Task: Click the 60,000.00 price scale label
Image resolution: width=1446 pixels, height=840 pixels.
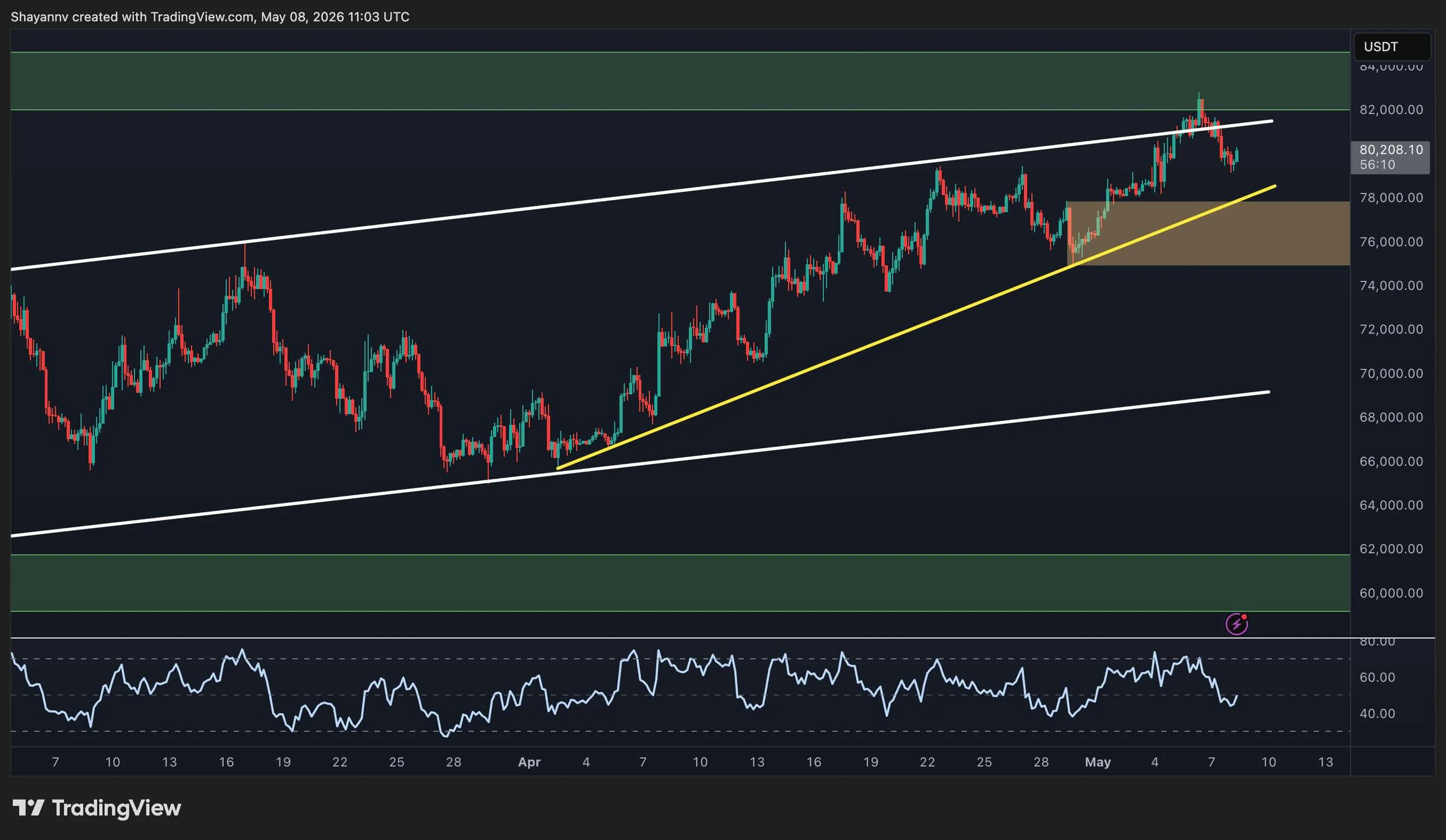Action: [1391, 593]
